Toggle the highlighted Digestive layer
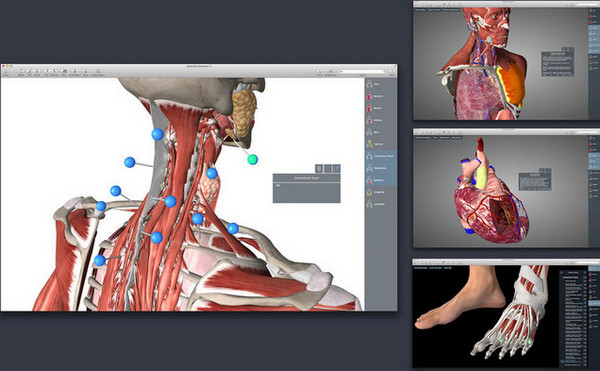The width and height of the screenshot is (600, 371). click(381, 180)
